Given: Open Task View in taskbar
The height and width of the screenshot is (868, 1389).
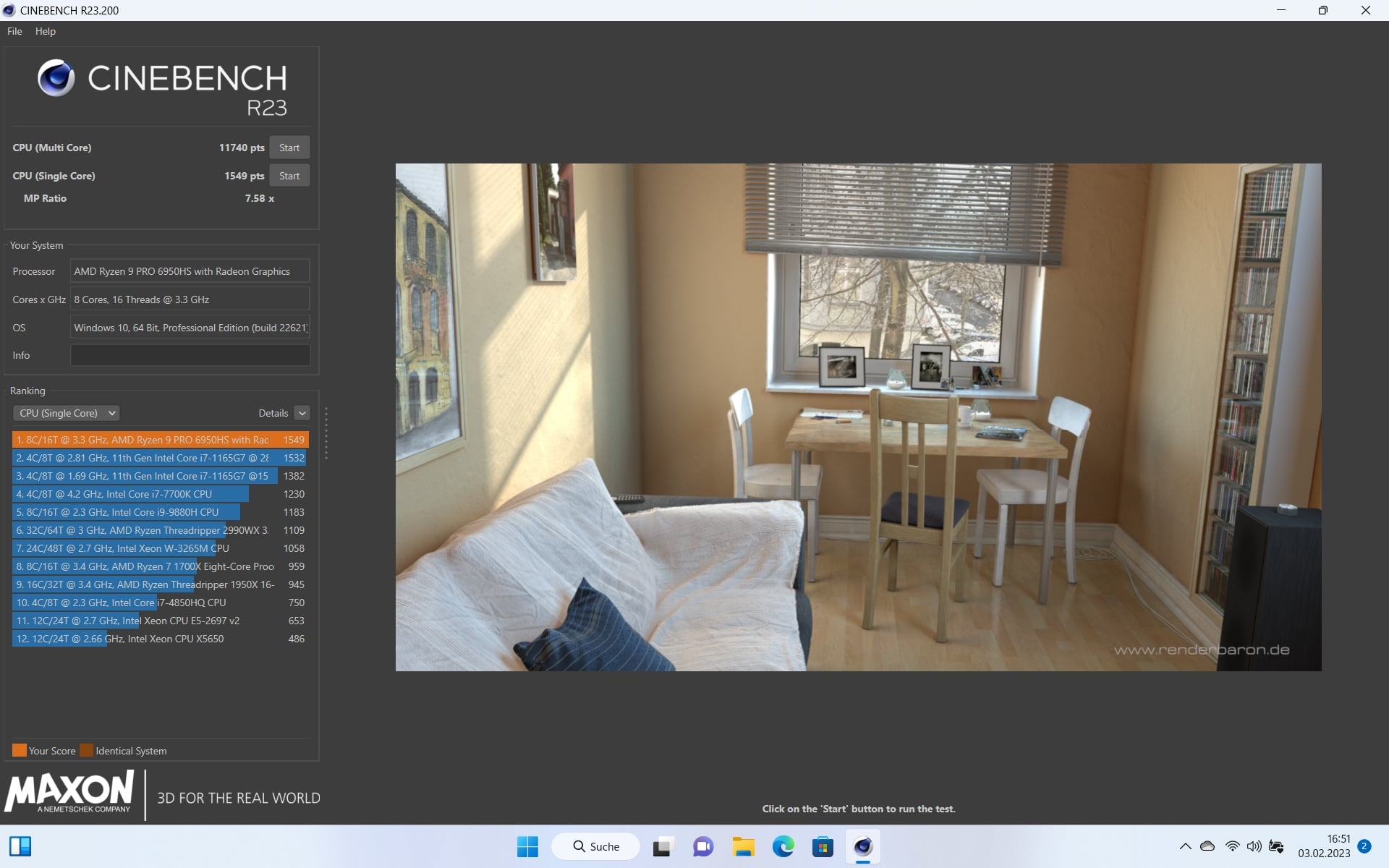Looking at the screenshot, I should (663, 846).
